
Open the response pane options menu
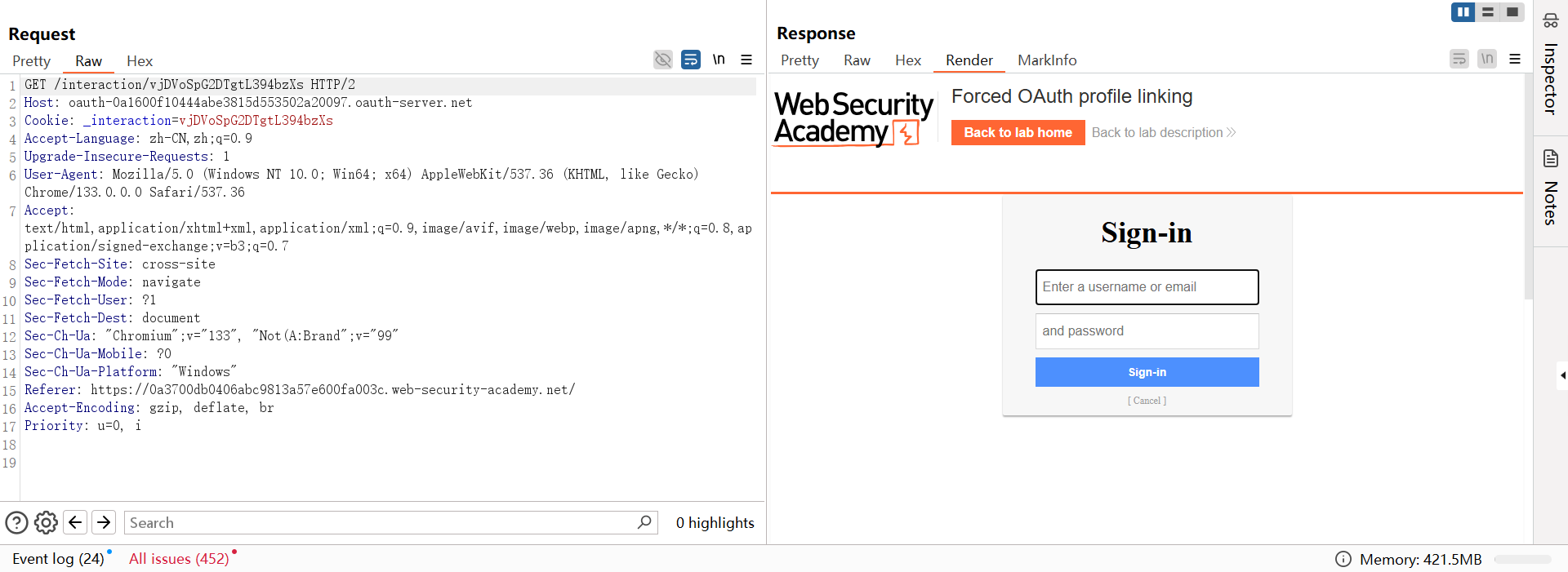click(1515, 59)
